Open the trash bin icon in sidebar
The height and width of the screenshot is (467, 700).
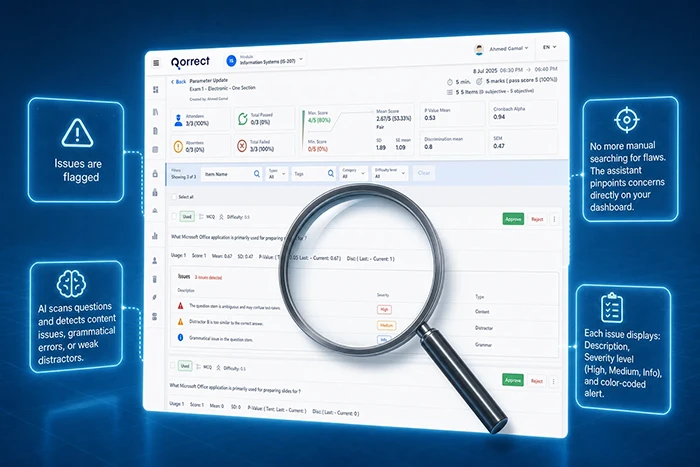click(x=155, y=279)
